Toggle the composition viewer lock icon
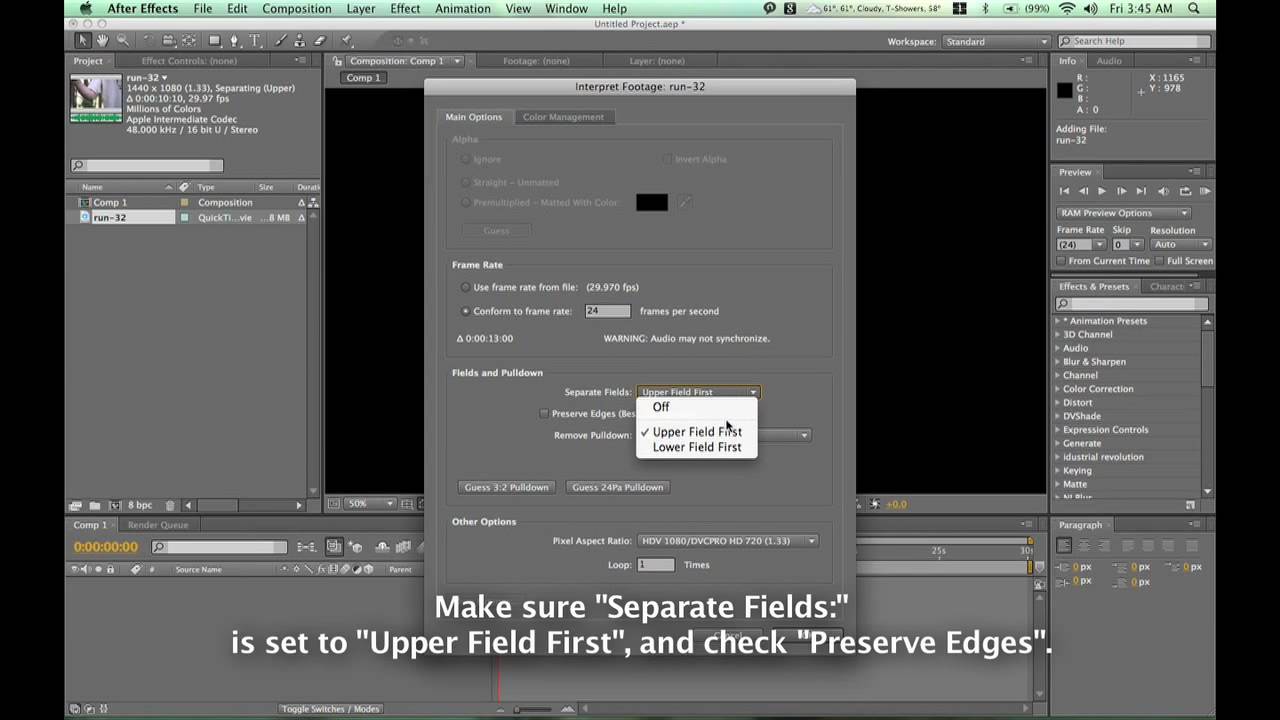Screen dimensions: 1280x720 tap(338, 61)
